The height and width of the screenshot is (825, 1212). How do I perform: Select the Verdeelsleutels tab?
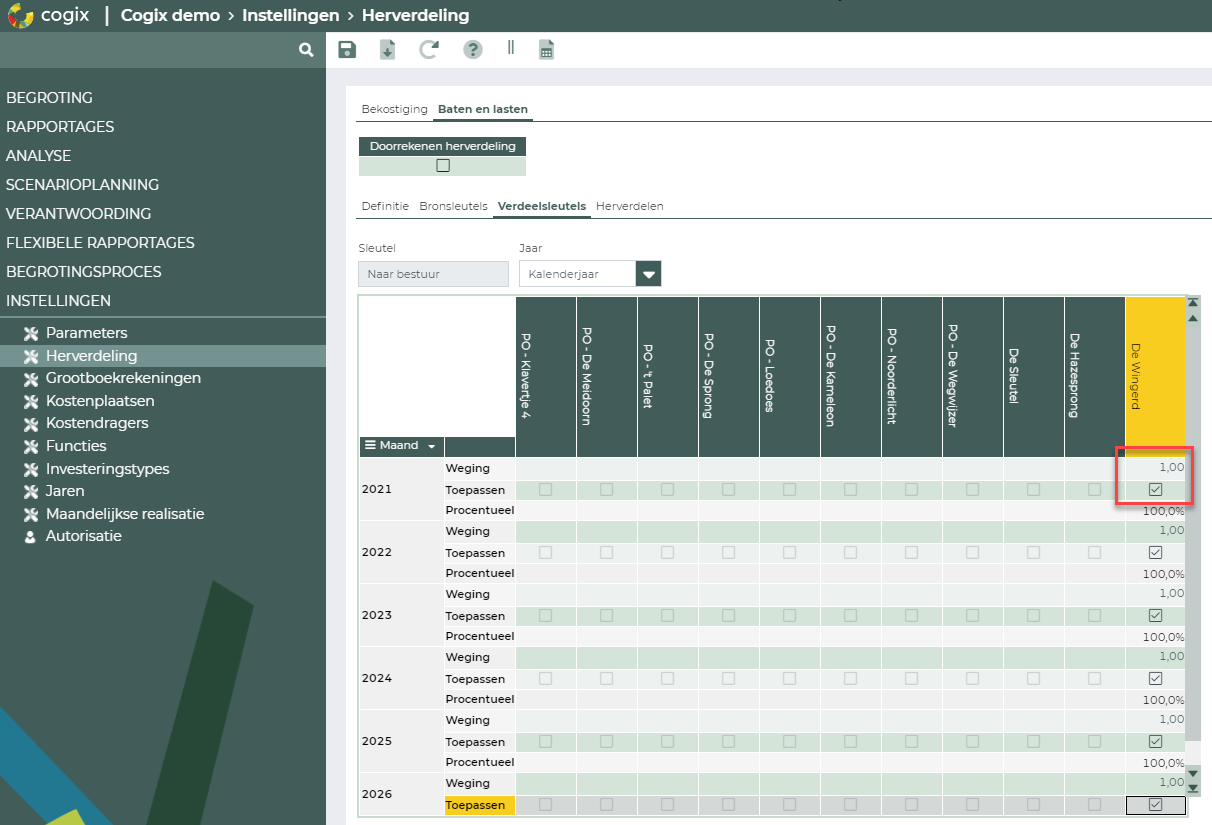(x=542, y=206)
